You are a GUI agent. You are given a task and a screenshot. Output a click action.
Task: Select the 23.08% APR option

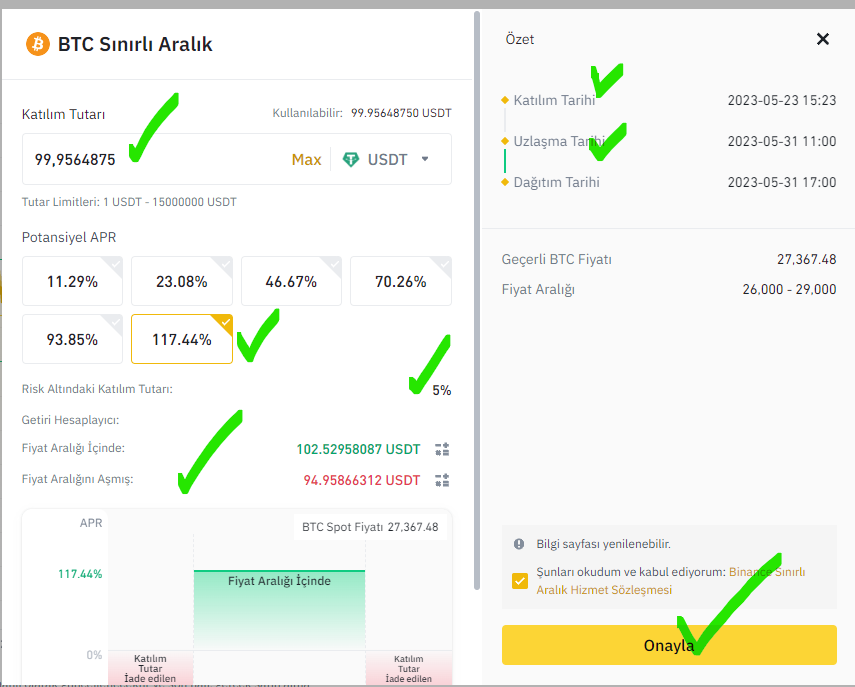[x=182, y=282]
